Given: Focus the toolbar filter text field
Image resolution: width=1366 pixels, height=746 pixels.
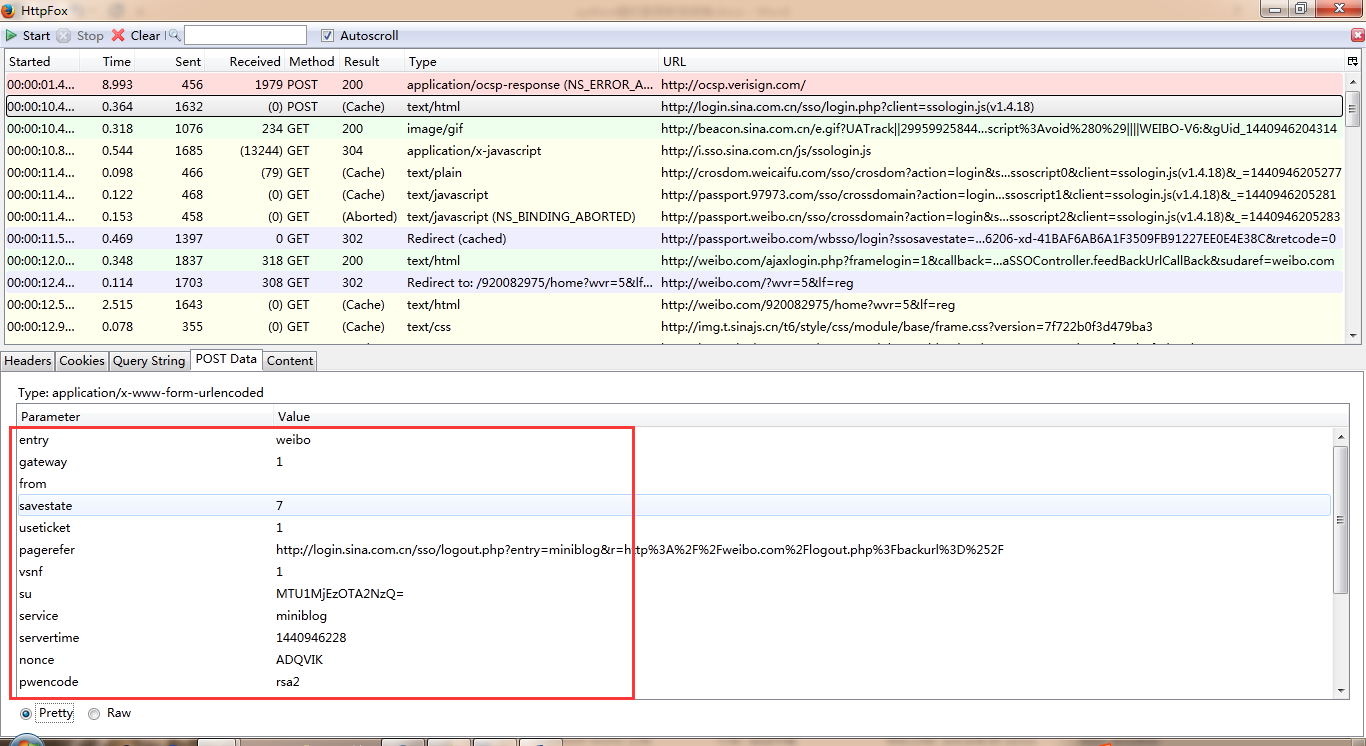Looking at the screenshot, I should pos(244,35).
